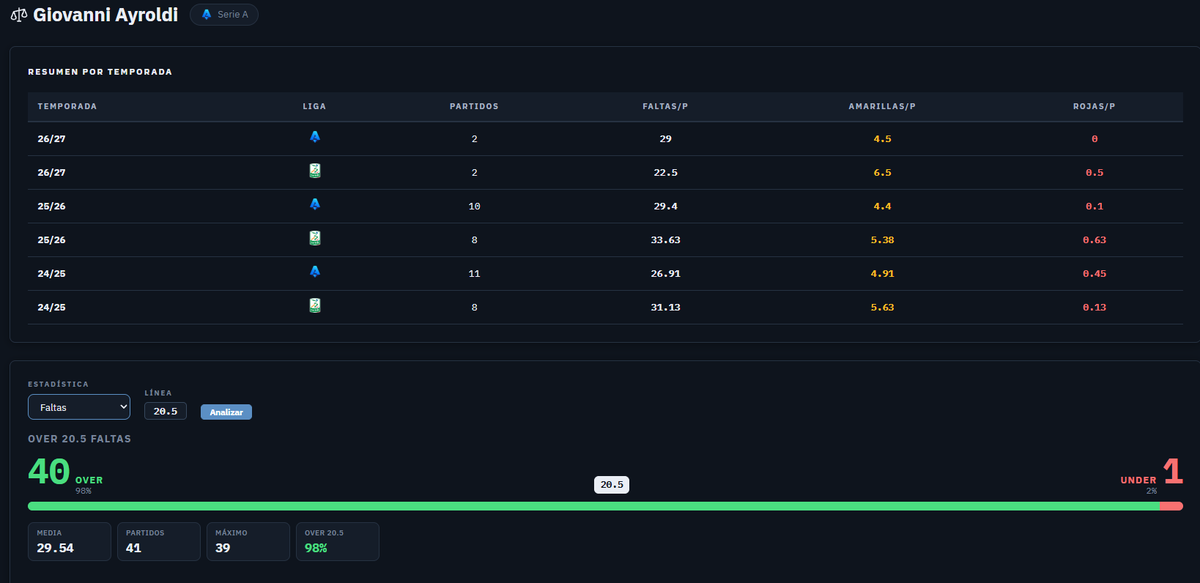Viewport: 1200px width, 583px height.
Task: Click the 26.91 fouls value
Action: tap(665, 273)
